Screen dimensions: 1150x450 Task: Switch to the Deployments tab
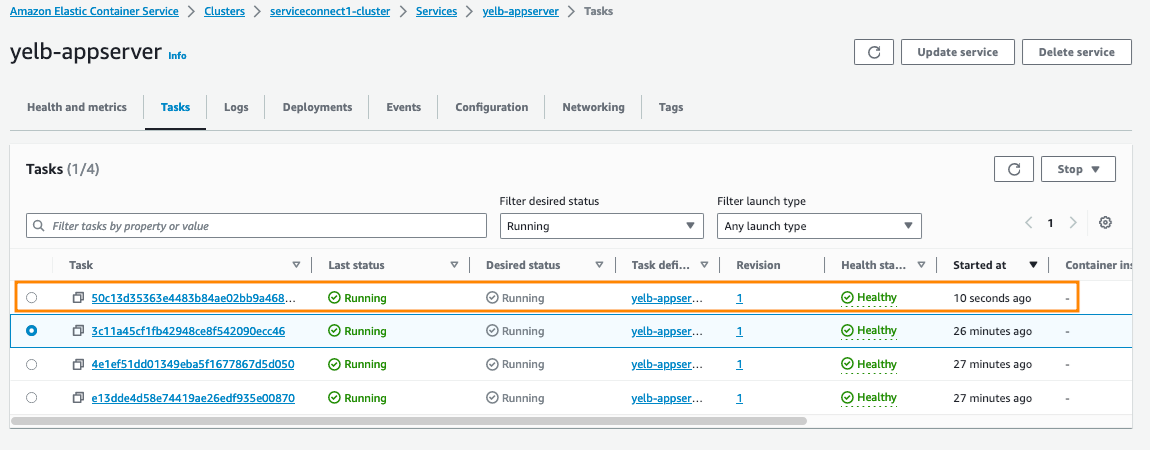[x=318, y=107]
